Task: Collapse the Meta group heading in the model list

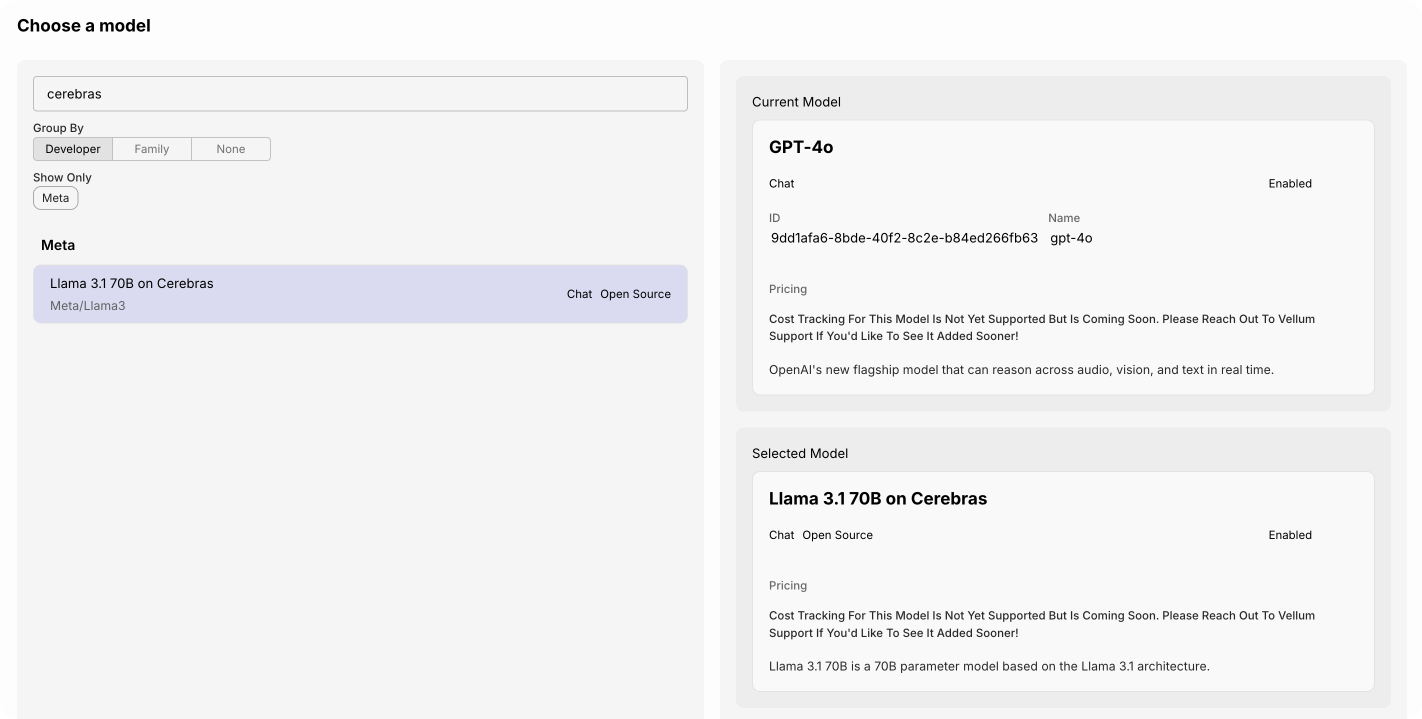Action: click(x=58, y=245)
